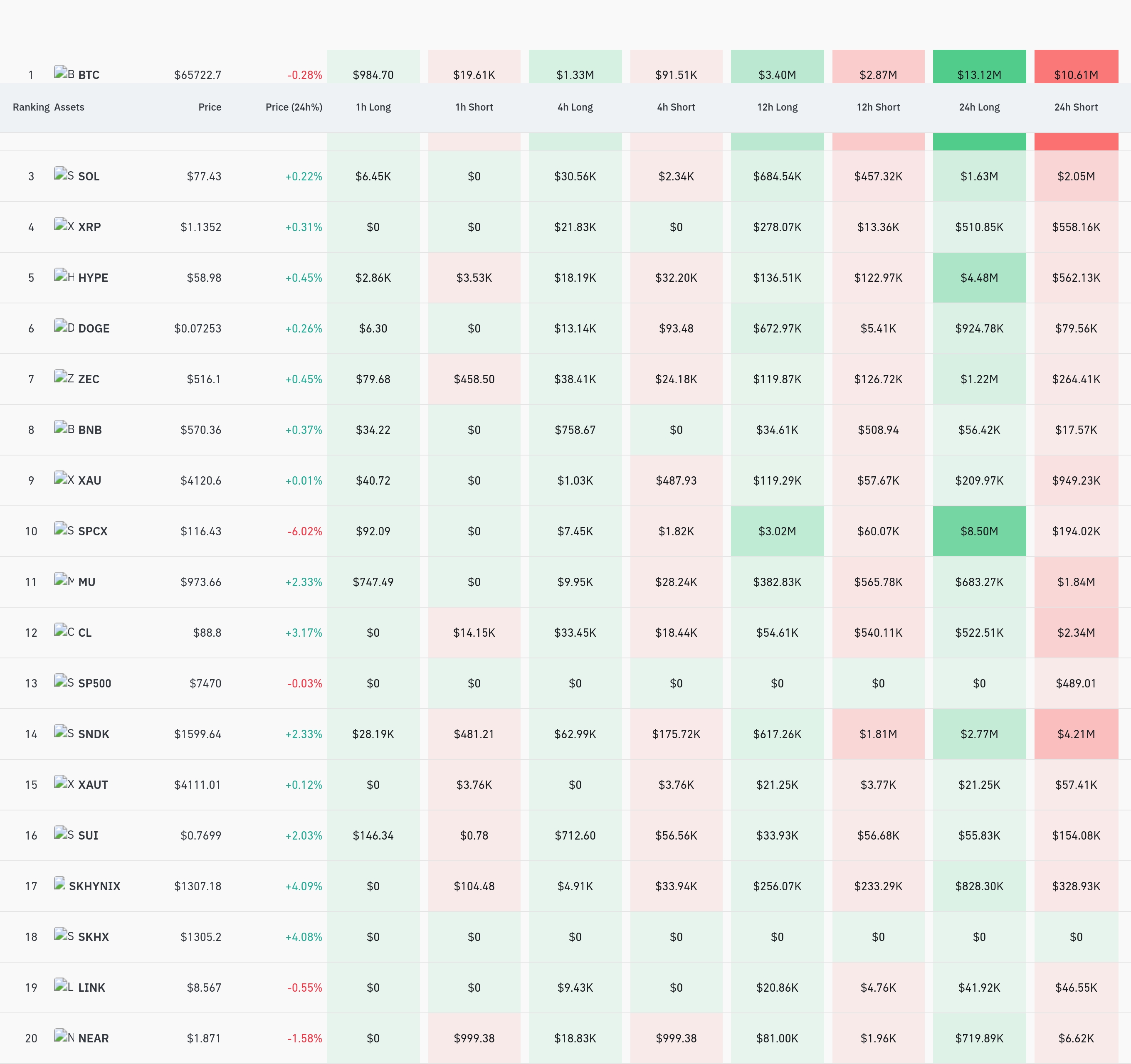Open the DOGE asset name
Screen dimensions: 1131x1064
click(94, 328)
